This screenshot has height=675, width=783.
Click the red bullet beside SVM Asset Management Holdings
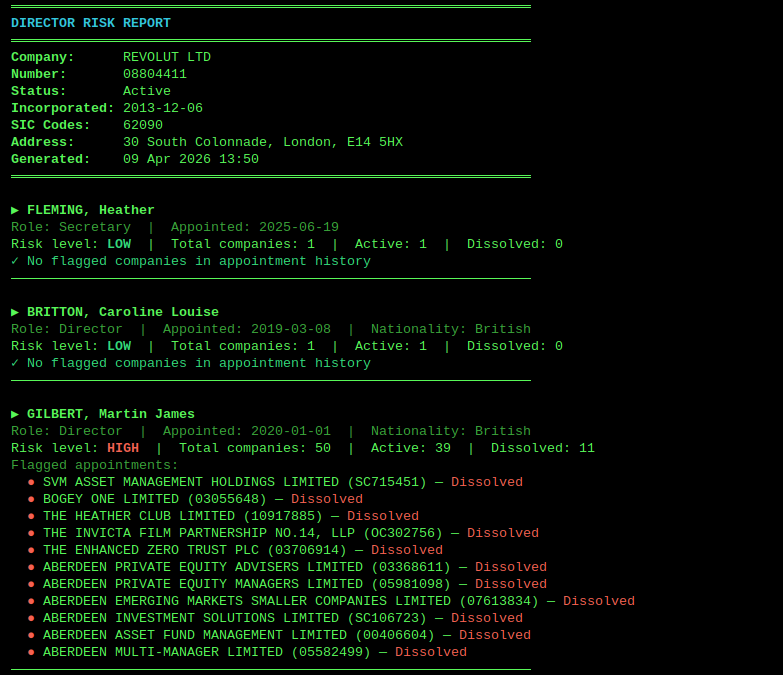tap(31, 482)
